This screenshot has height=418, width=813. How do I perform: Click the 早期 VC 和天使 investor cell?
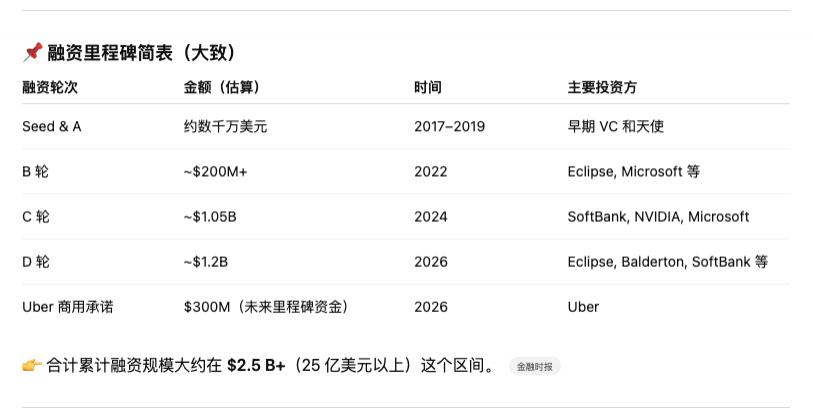click(x=615, y=127)
